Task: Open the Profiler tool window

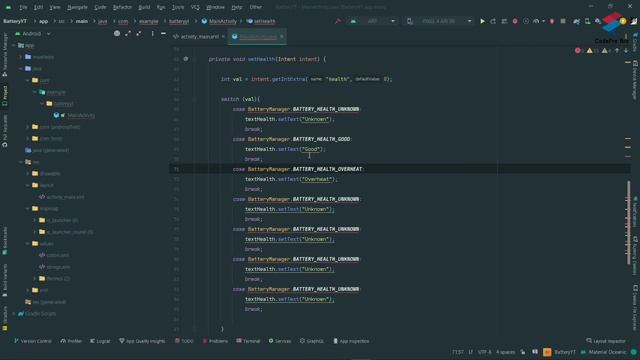Action: 71,341
